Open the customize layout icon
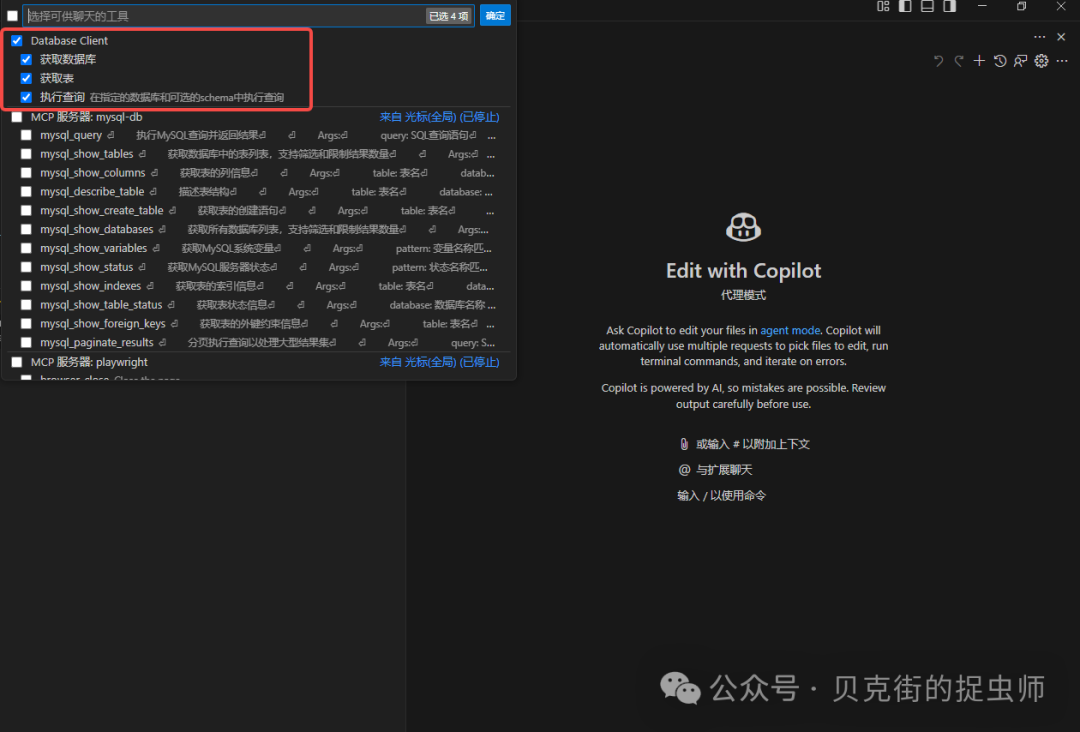This screenshot has height=732, width=1080. coord(883,7)
